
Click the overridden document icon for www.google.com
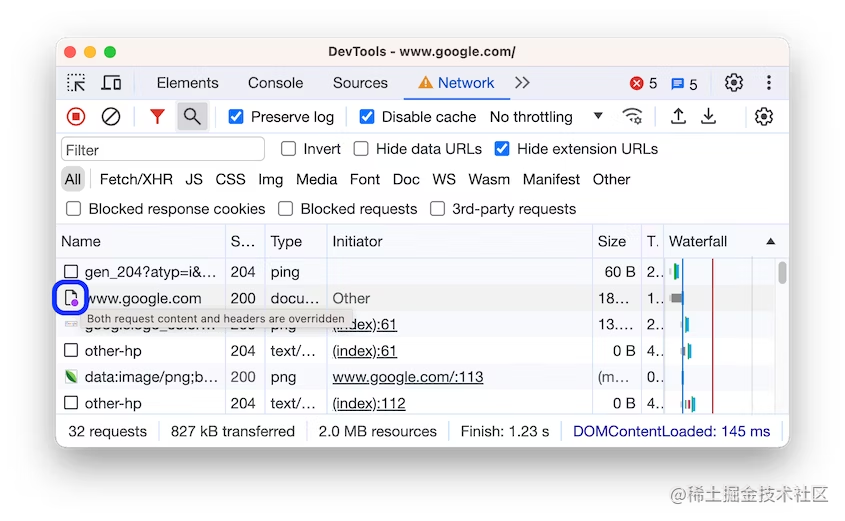[x=71, y=298]
